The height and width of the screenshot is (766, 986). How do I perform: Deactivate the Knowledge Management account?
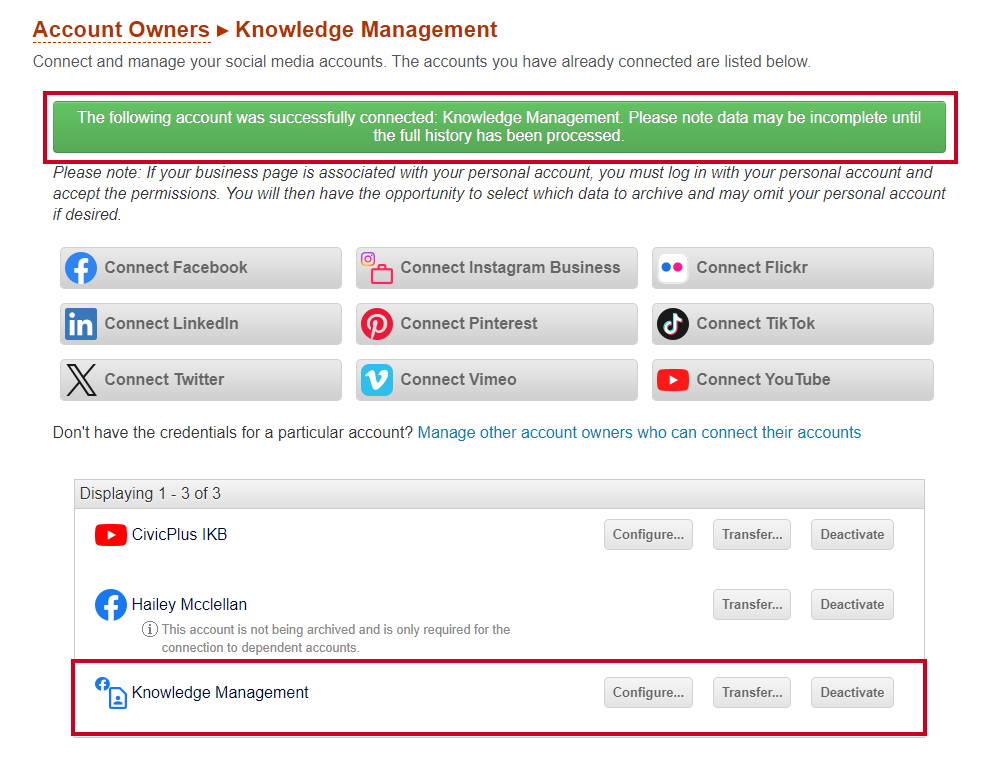point(852,692)
